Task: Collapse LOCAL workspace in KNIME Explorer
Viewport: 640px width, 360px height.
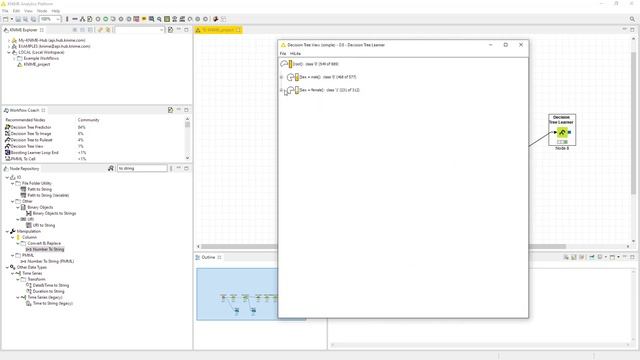Action: coord(9,52)
